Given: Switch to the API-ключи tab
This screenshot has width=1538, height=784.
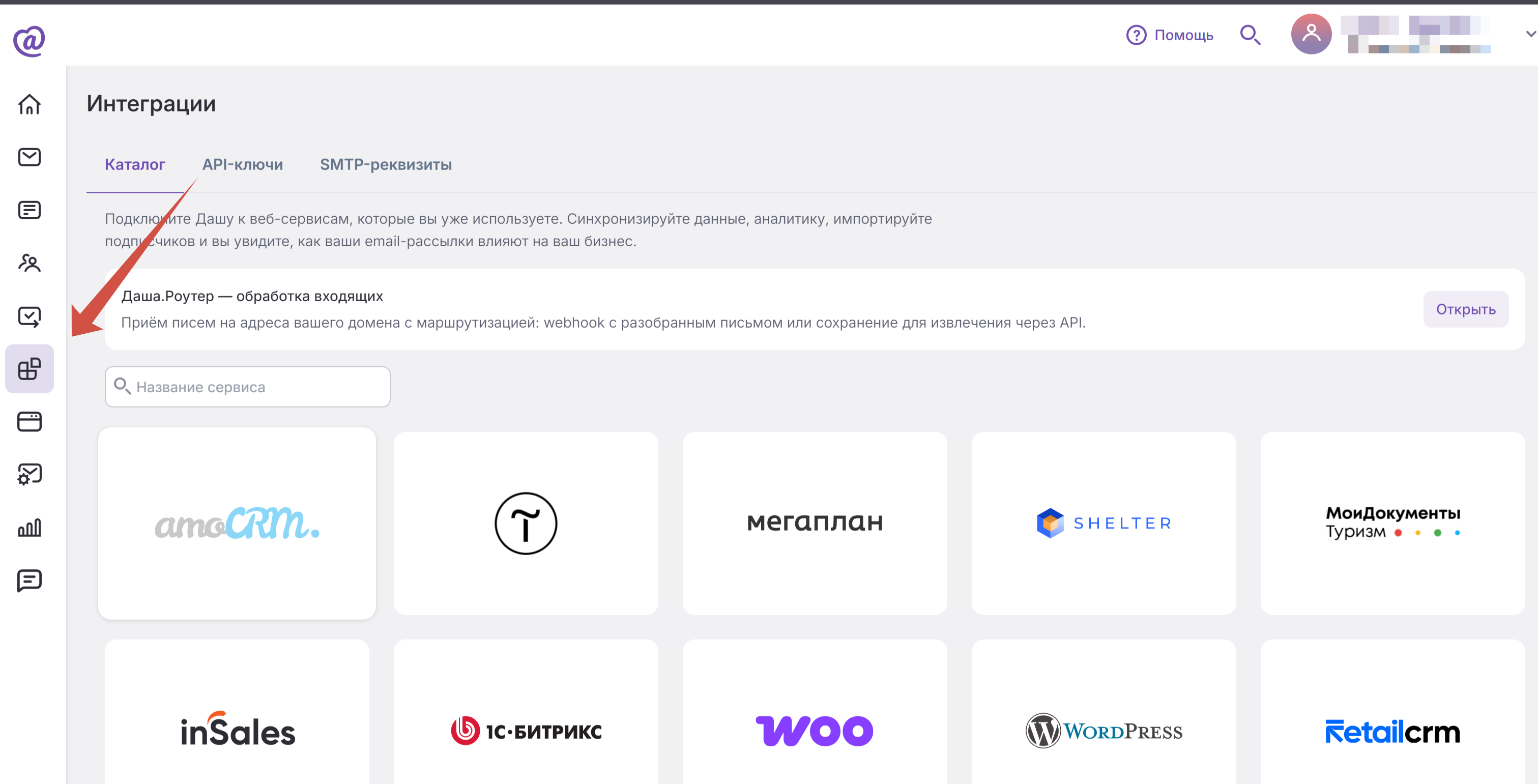Looking at the screenshot, I should point(242,164).
